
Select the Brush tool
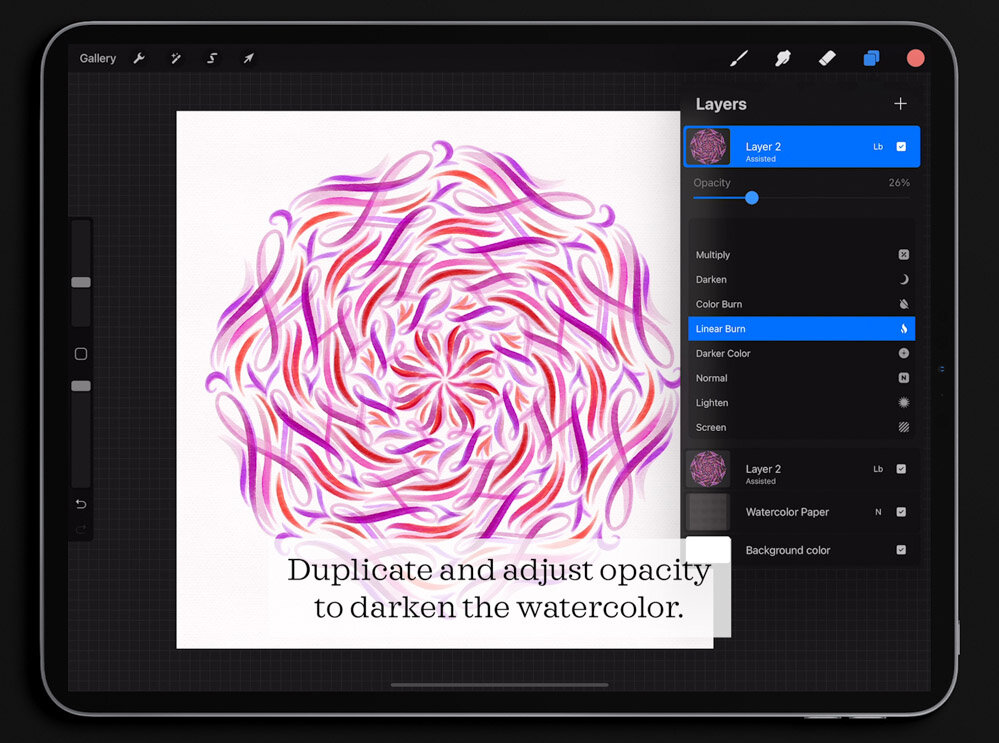739,58
